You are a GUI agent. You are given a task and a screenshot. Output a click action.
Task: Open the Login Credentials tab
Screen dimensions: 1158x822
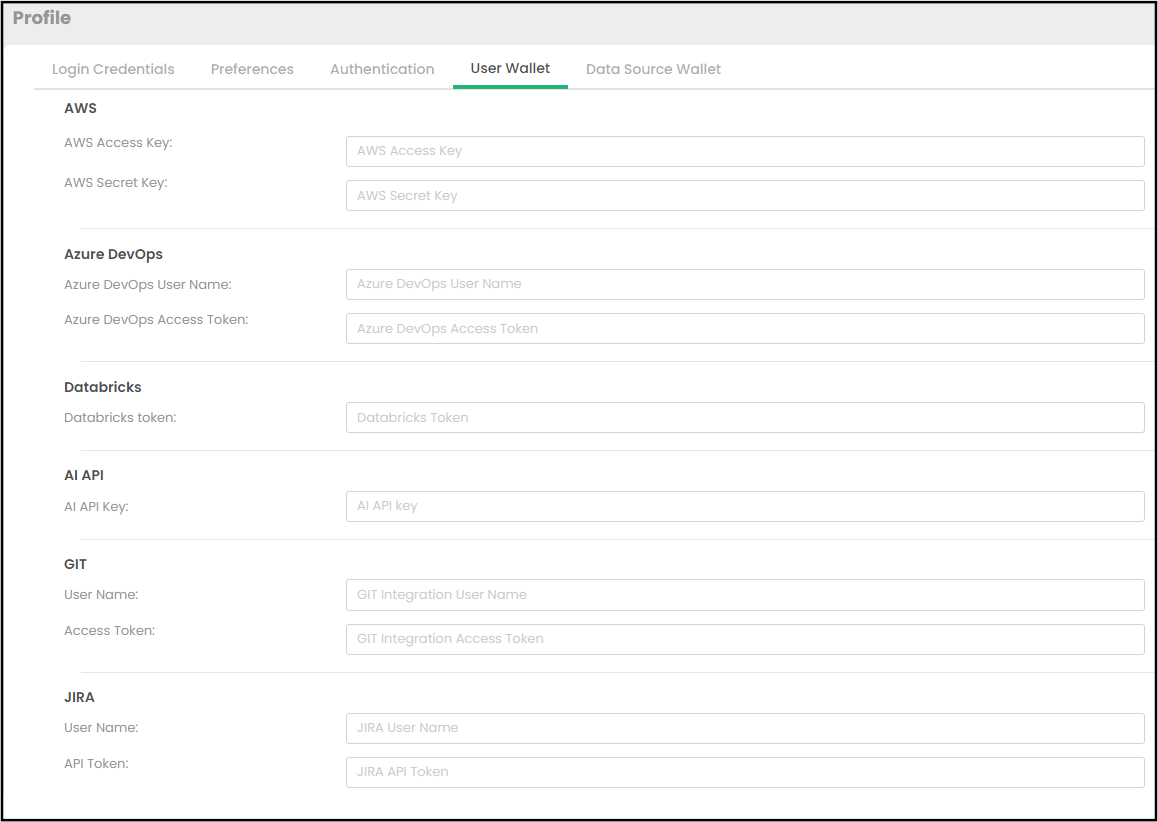click(x=113, y=69)
